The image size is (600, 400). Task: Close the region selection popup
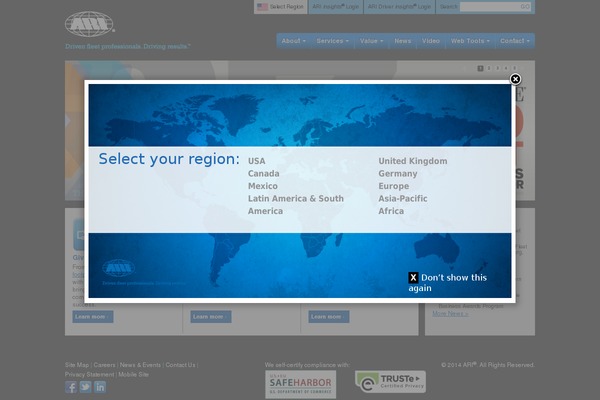(515, 79)
